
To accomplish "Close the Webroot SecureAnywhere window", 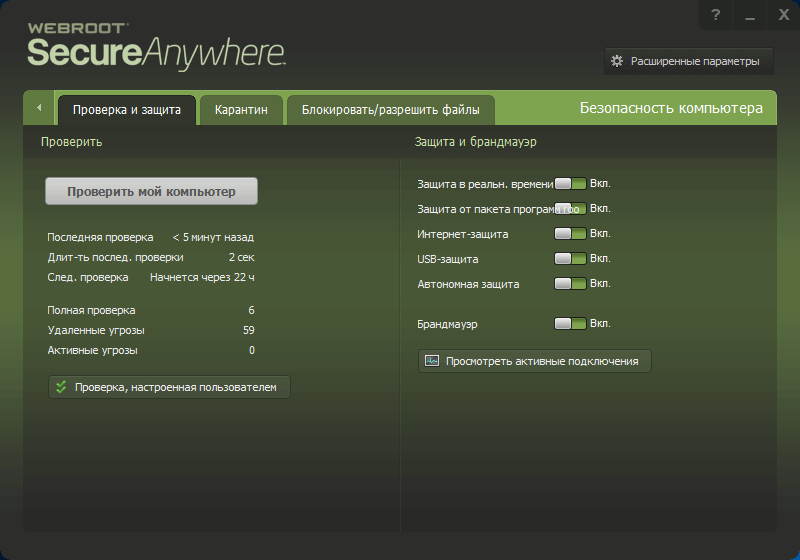I will point(784,15).
